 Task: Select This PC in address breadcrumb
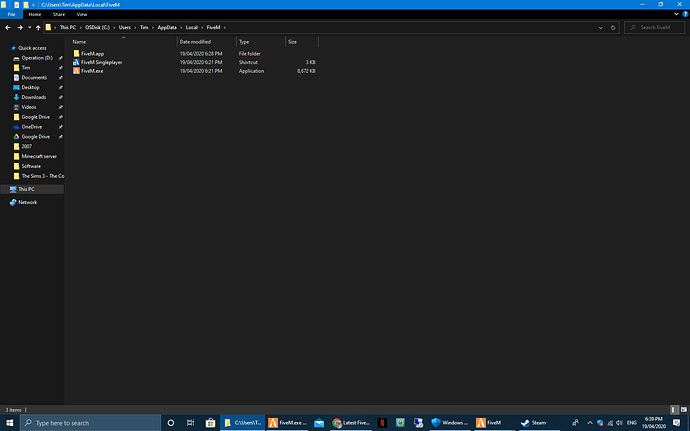tap(68, 27)
